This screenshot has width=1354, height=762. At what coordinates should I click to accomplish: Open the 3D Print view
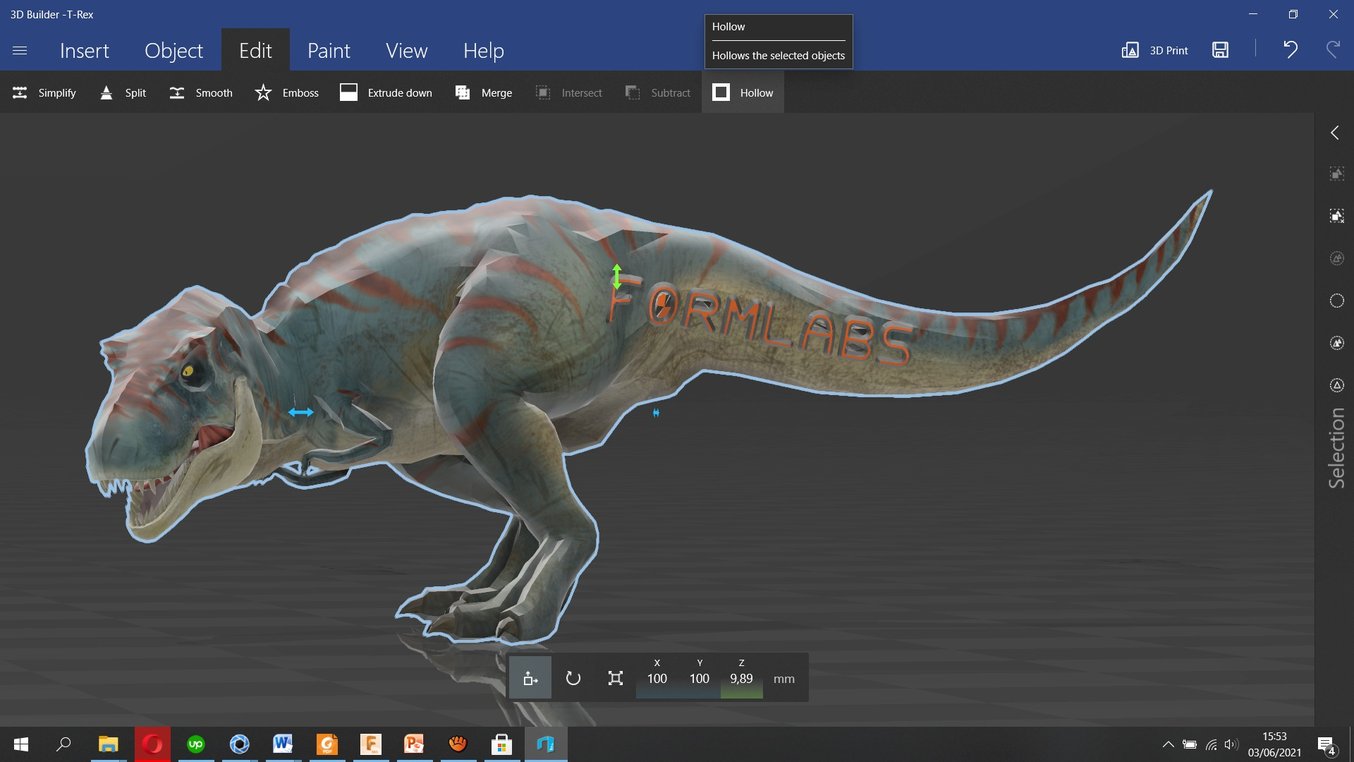coord(1156,49)
